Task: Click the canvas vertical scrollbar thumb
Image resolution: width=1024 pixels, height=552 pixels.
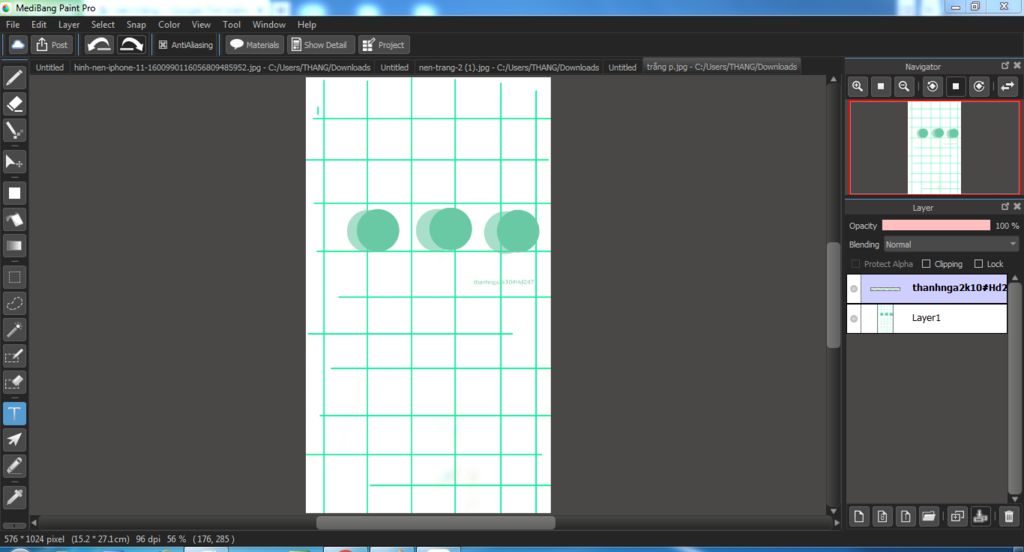Action: [x=833, y=295]
